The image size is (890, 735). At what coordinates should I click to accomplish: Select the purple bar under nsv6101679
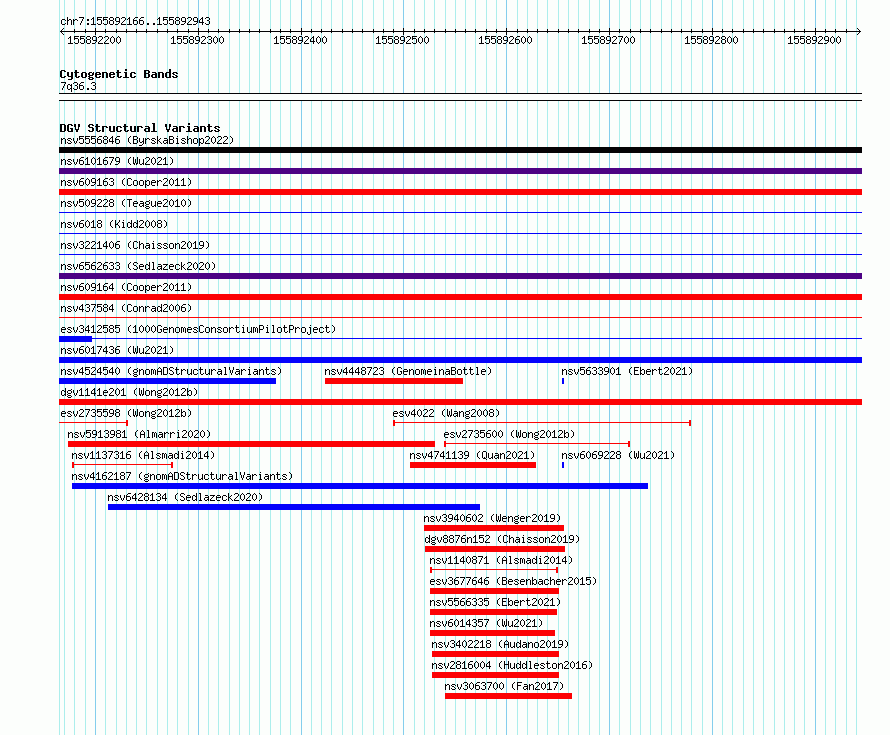(x=460, y=171)
